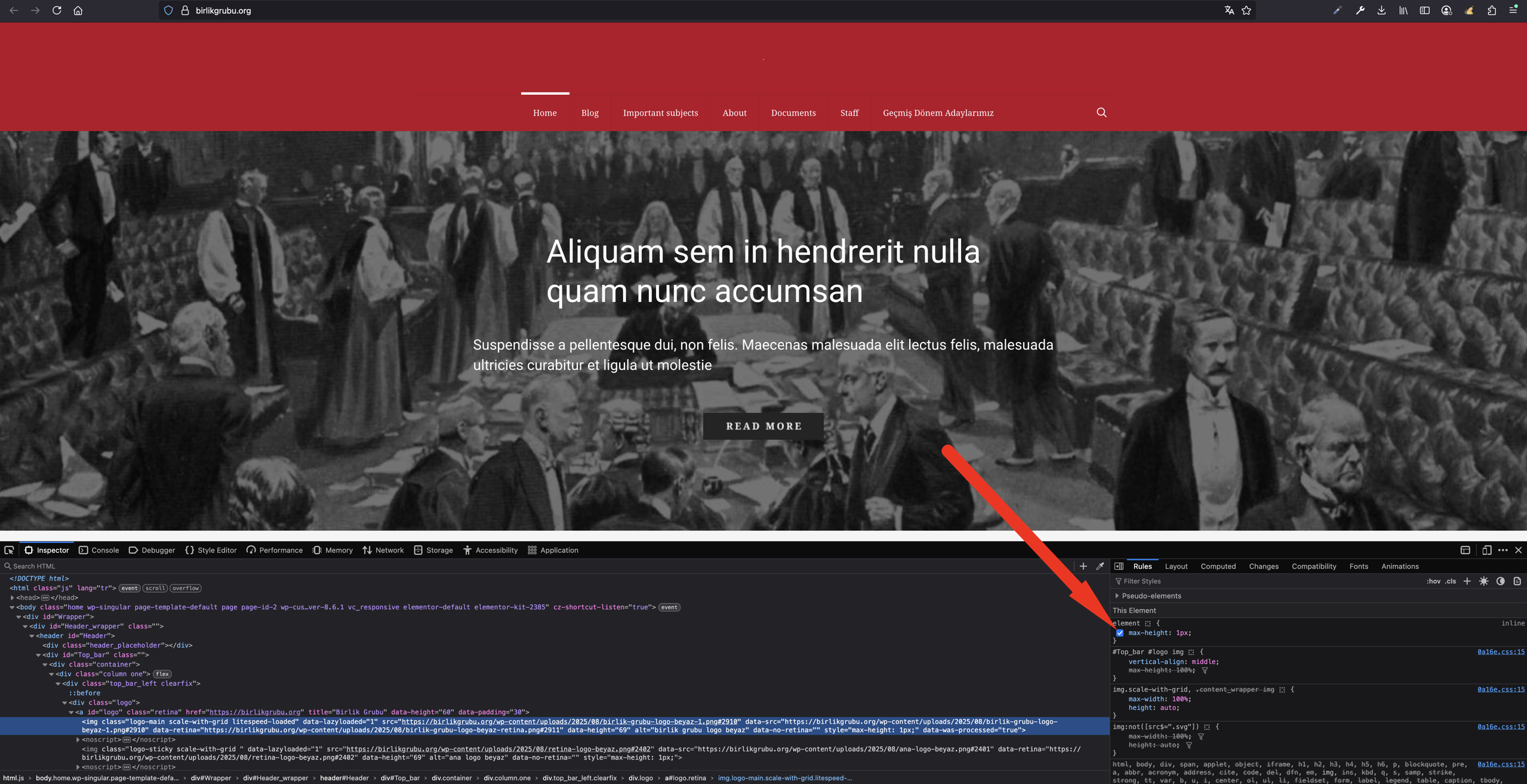1527x784 pixels.
Task: Toggle the three-pane inspector icon
Action: [1119, 566]
